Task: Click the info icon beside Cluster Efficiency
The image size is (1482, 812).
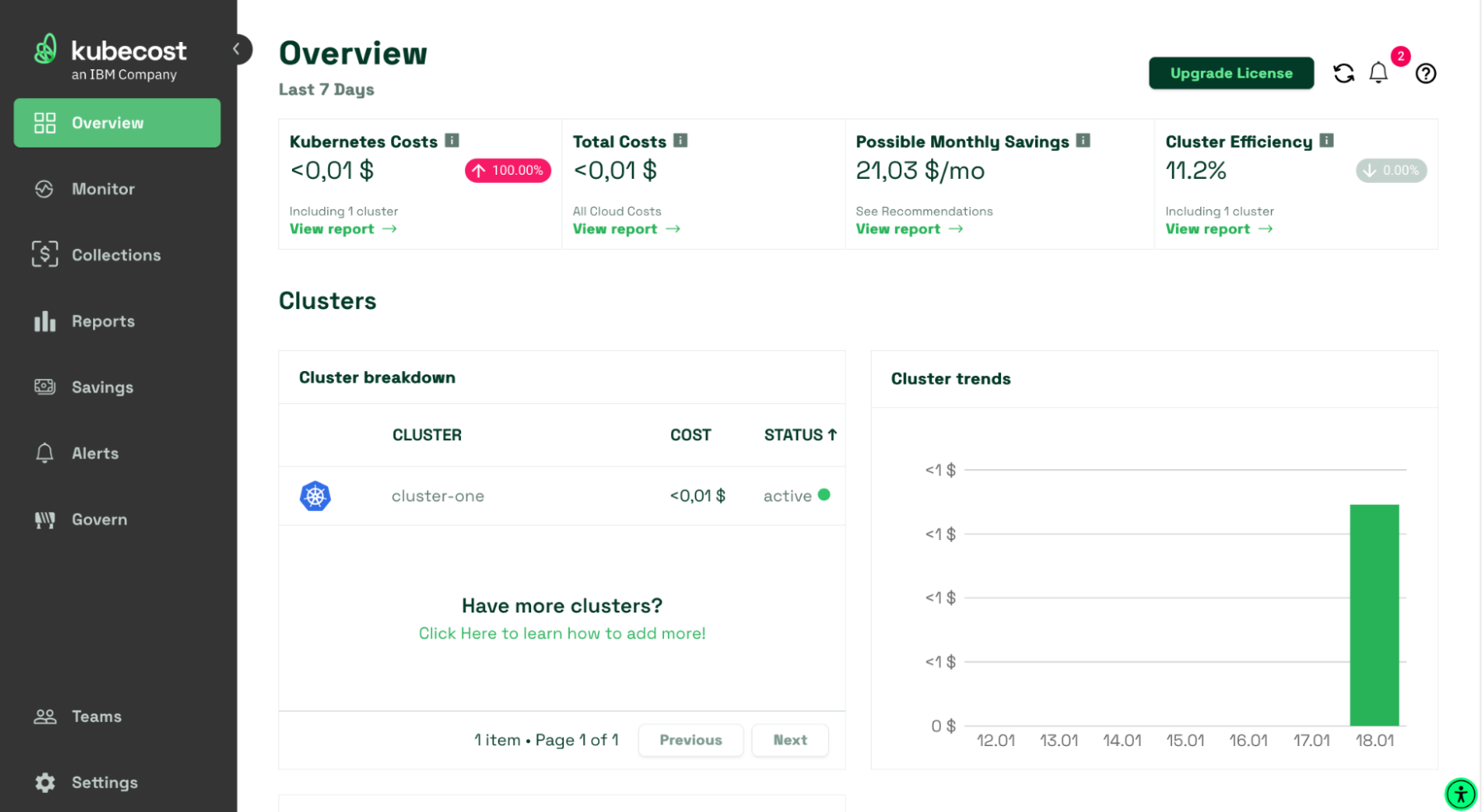Action: tap(1326, 140)
